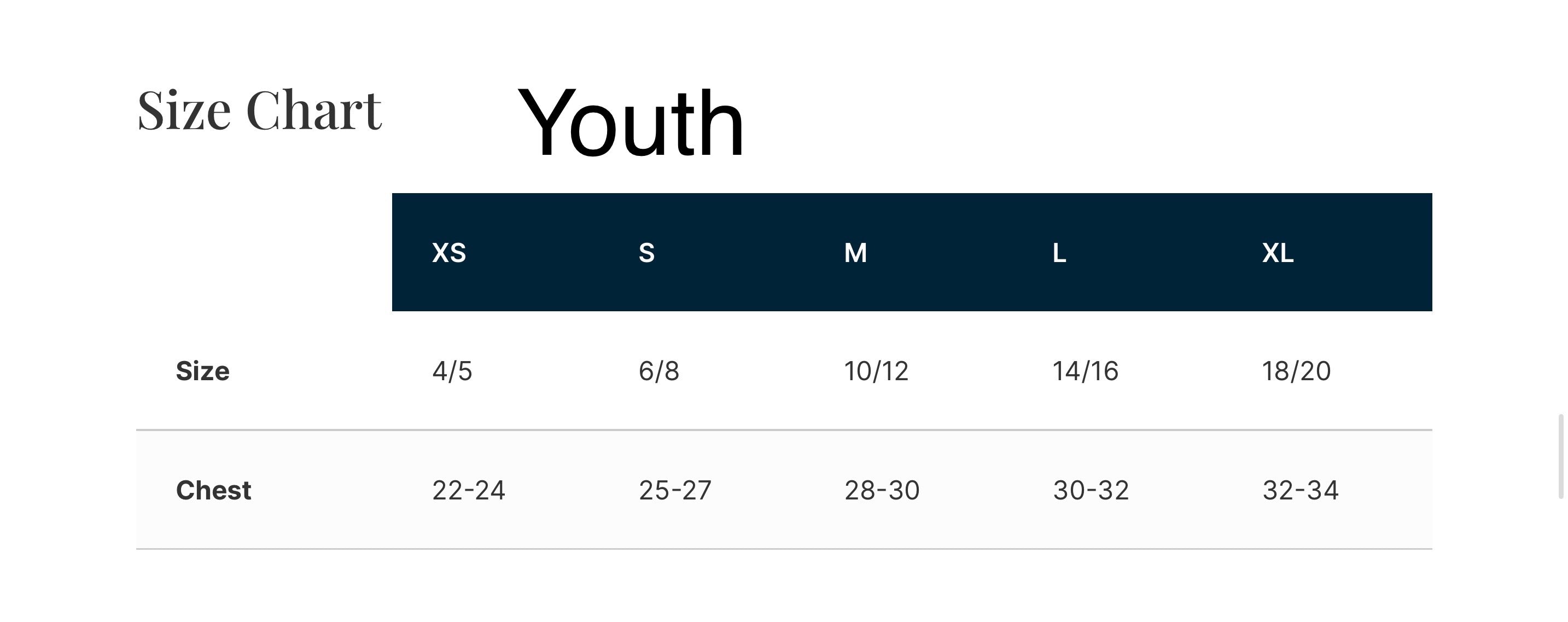Select the 4/5 size cell
Image resolution: width=1568 pixels, height=622 pixels.
452,371
